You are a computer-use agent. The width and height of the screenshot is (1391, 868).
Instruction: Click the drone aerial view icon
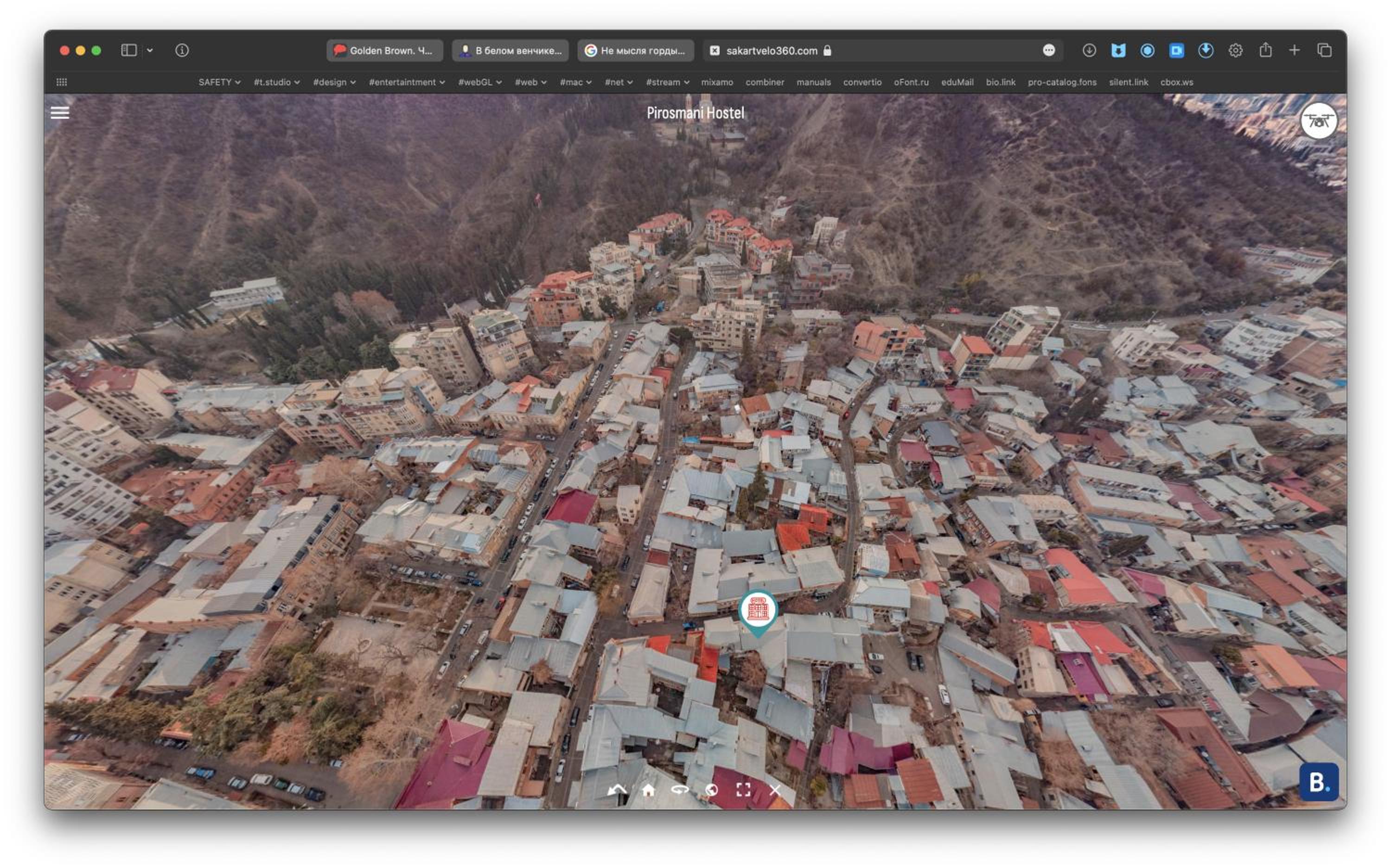tap(1318, 121)
